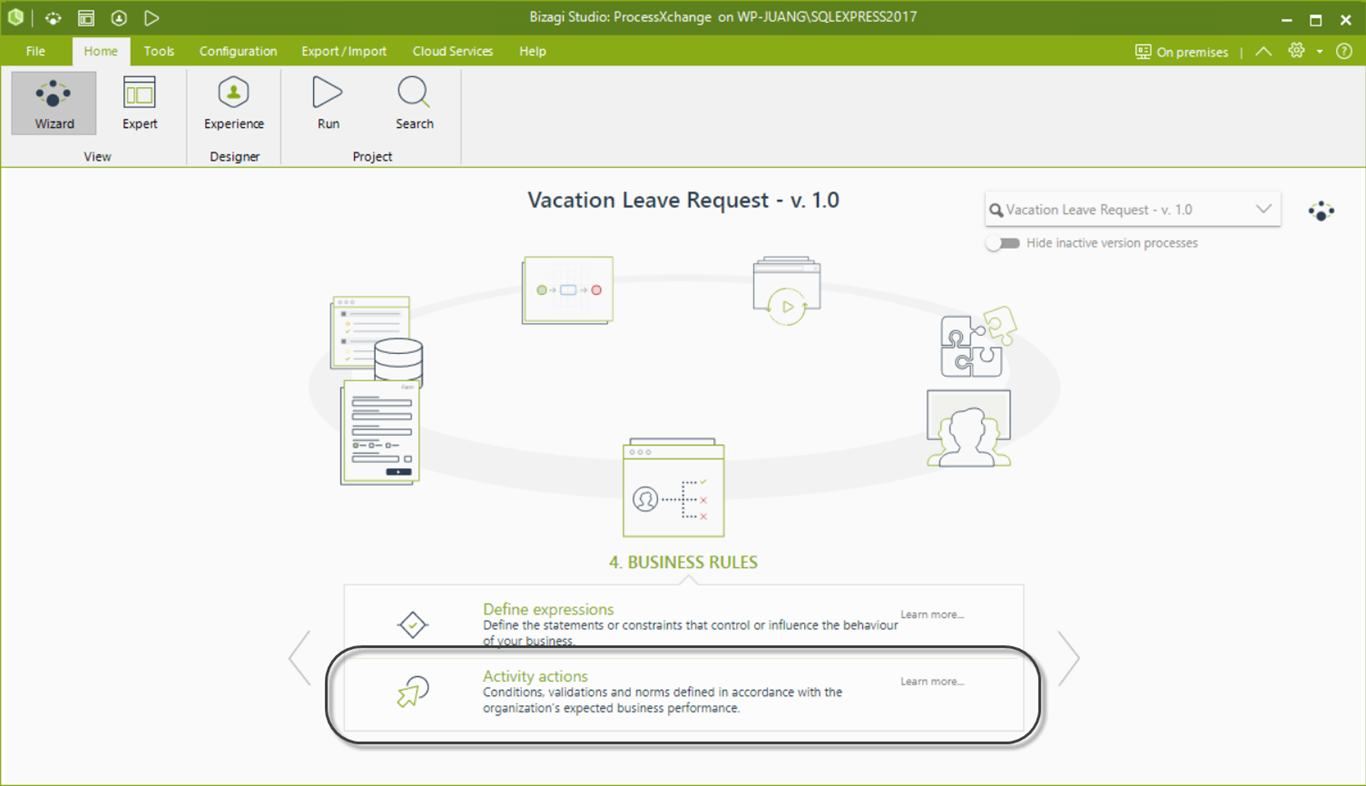Click the On premises label
Screen dimensions: 1366x786
click(1192, 52)
